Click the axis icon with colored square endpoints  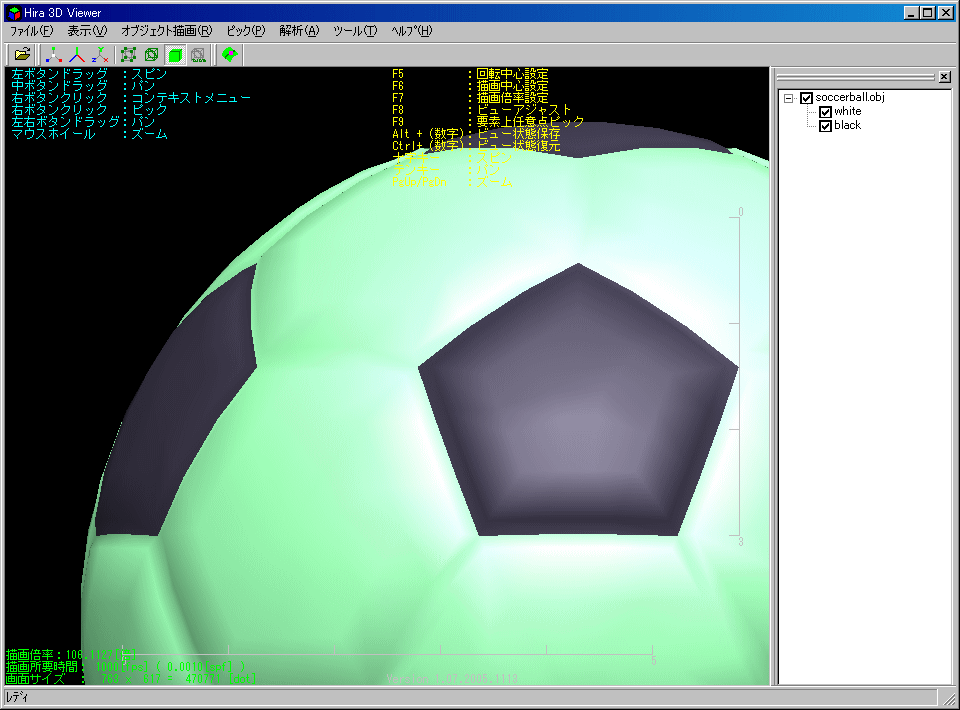click(54, 55)
